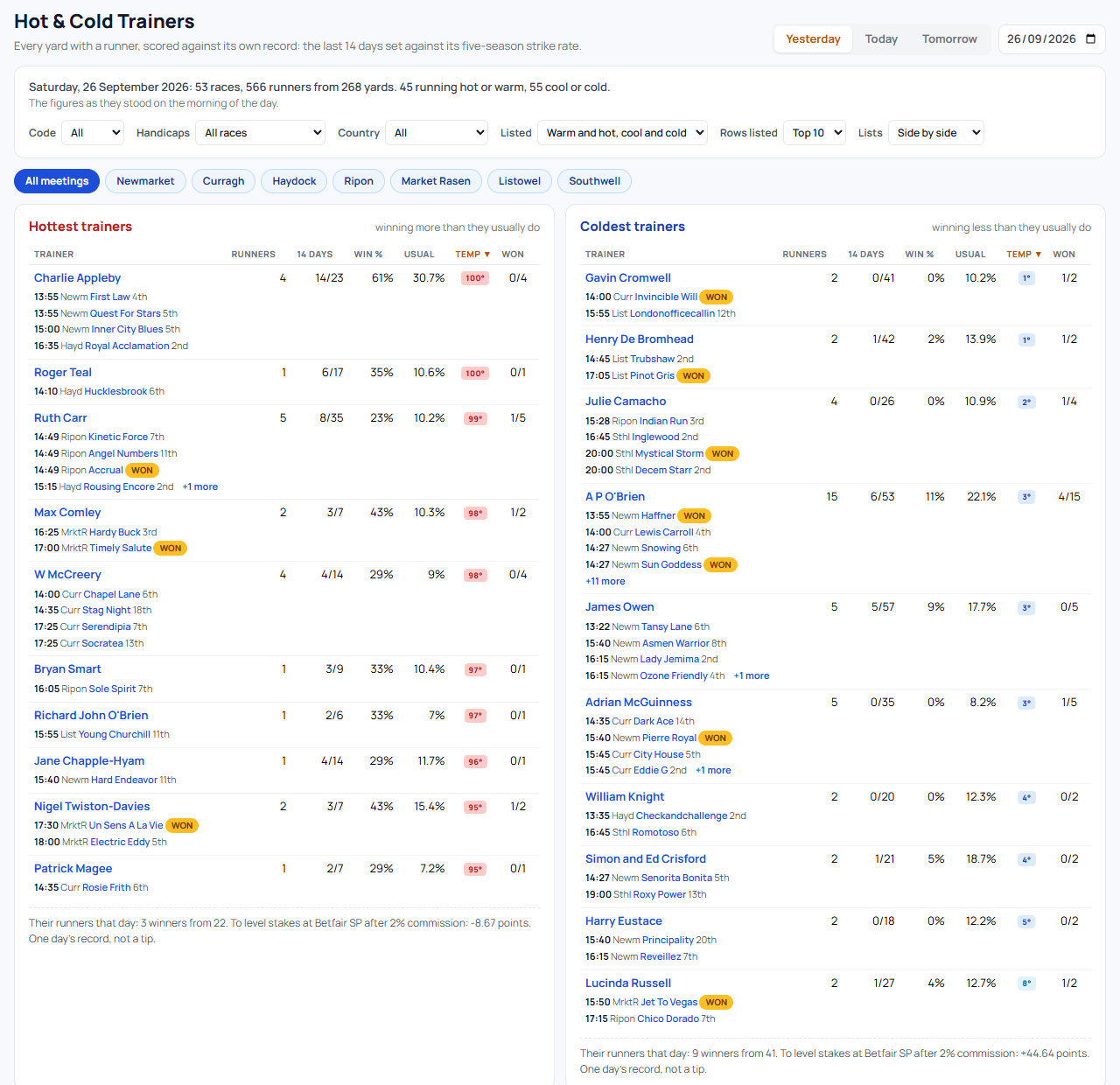
Task: Filter by Listowel meeting
Action: [520, 181]
